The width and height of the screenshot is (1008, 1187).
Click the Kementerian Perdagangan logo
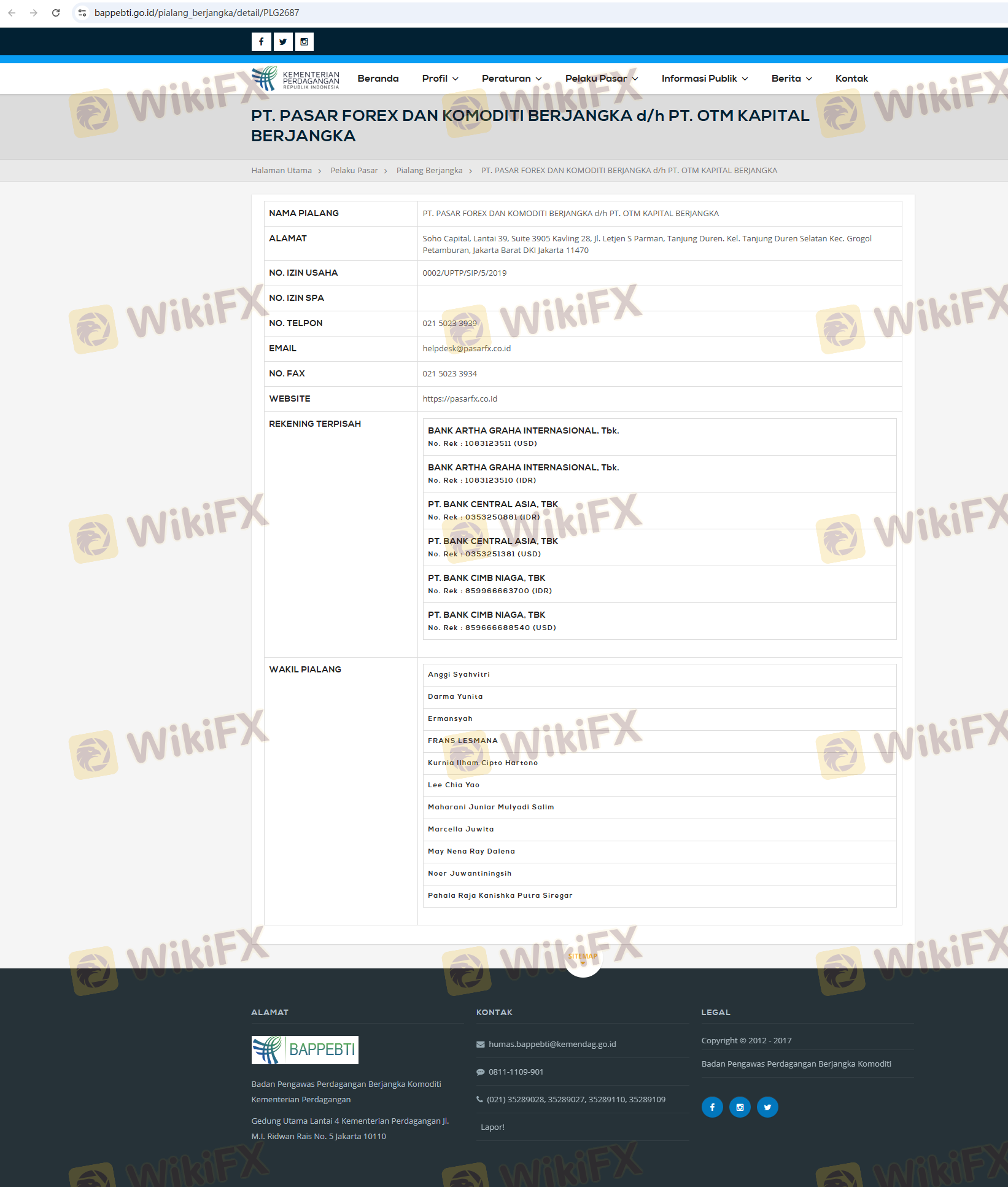295,79
